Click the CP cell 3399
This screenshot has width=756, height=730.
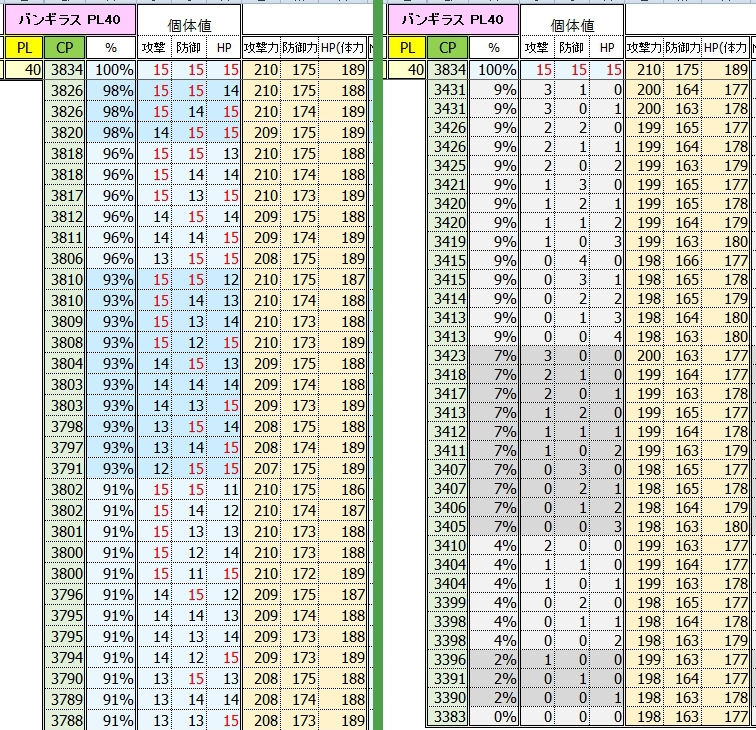[448, 603]
